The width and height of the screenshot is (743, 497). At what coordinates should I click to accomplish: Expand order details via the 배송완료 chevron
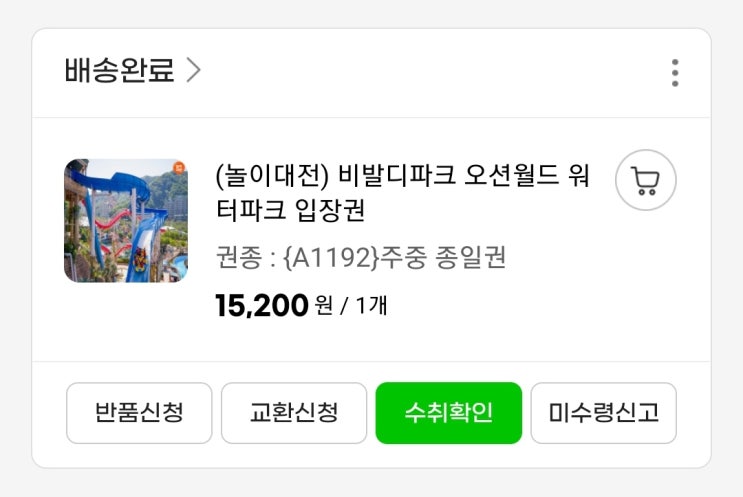click(x=194, y=71)
